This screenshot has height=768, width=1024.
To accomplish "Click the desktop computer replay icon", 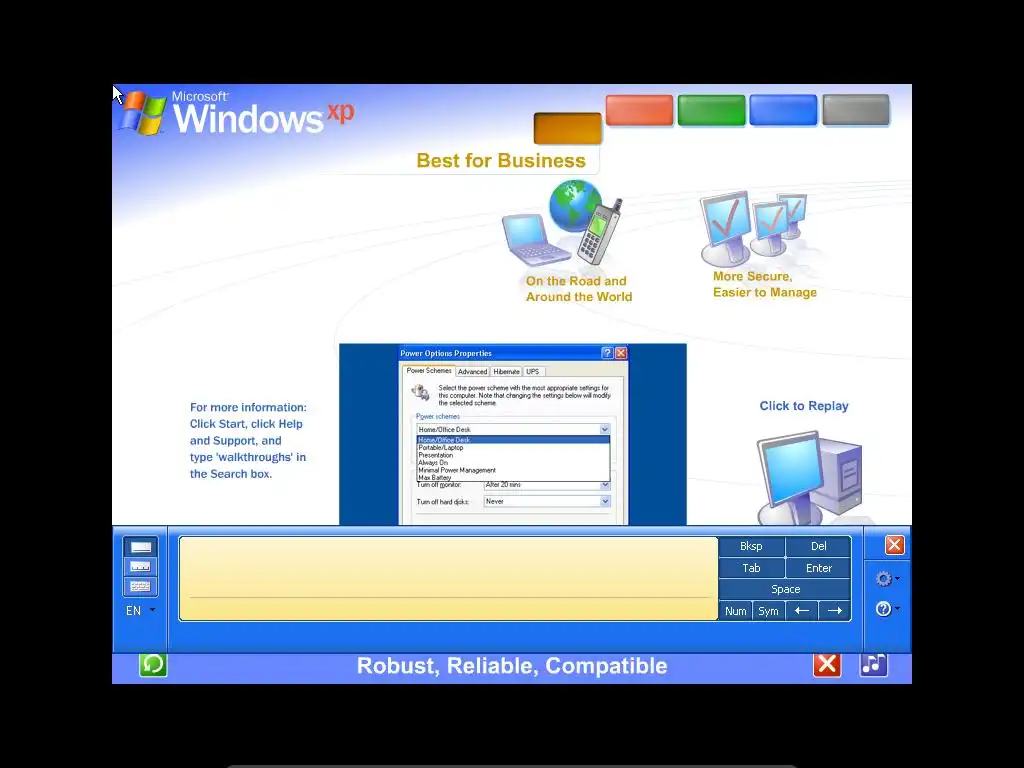I will [x=809, y=477].
